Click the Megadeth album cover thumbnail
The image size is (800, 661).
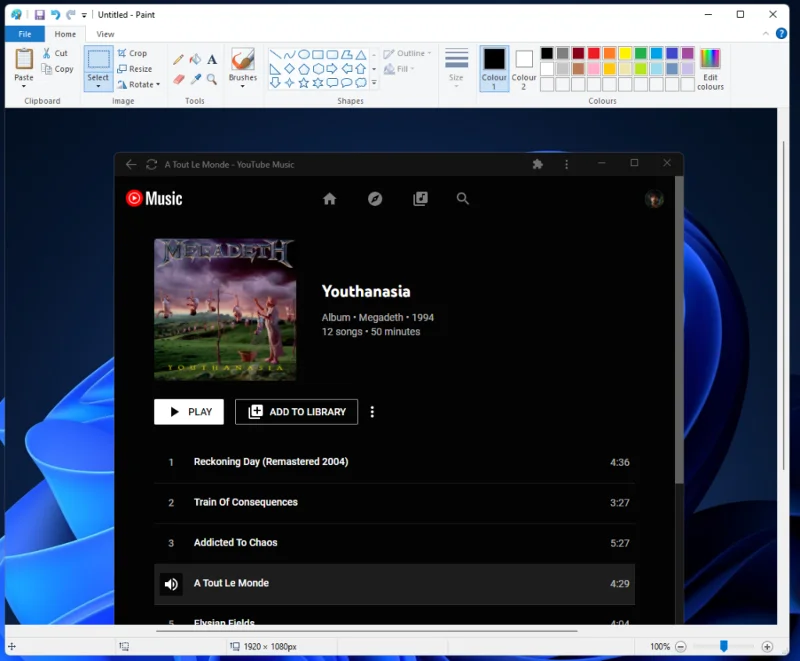coord(225,309)
